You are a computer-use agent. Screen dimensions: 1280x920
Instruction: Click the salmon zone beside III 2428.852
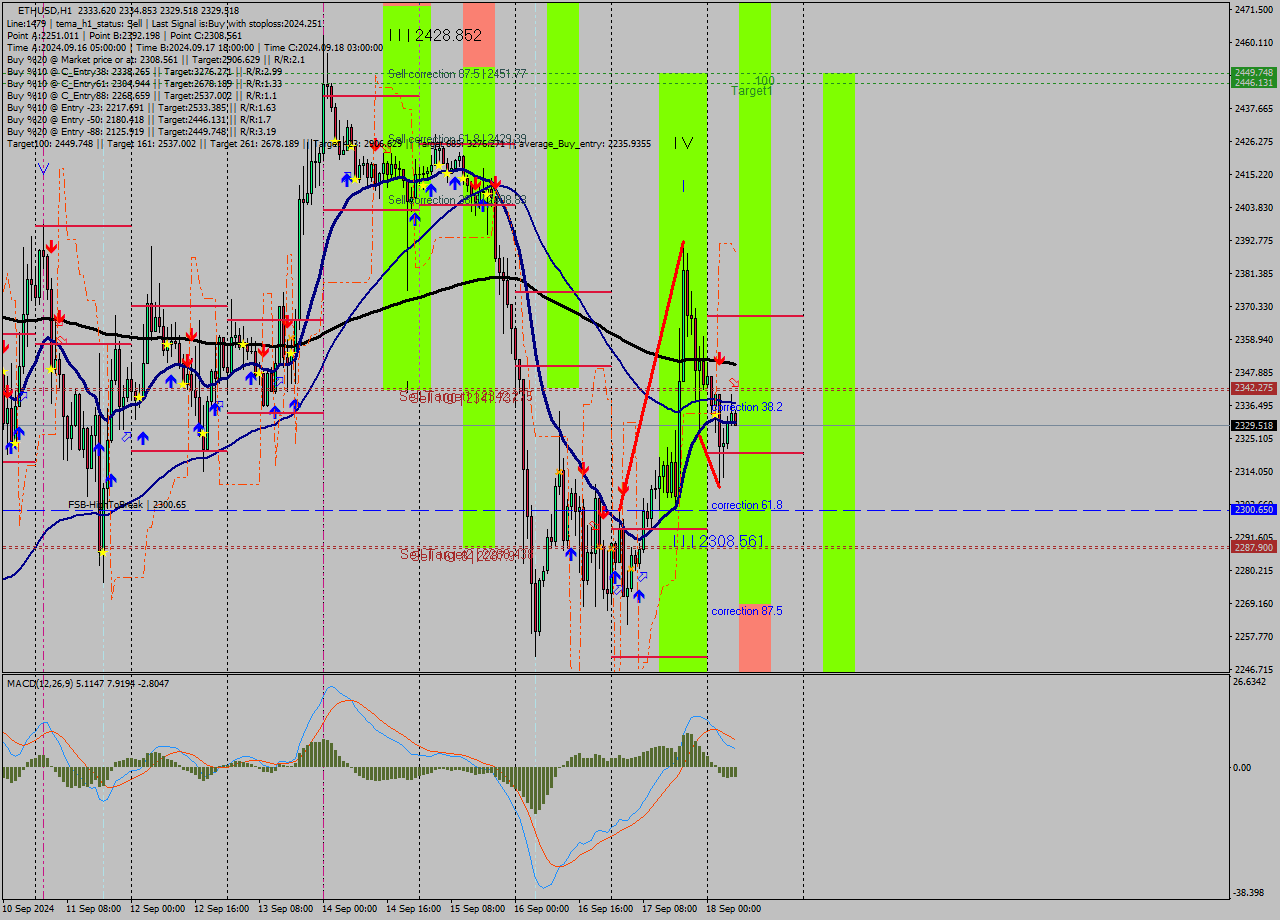pos(479,35)
